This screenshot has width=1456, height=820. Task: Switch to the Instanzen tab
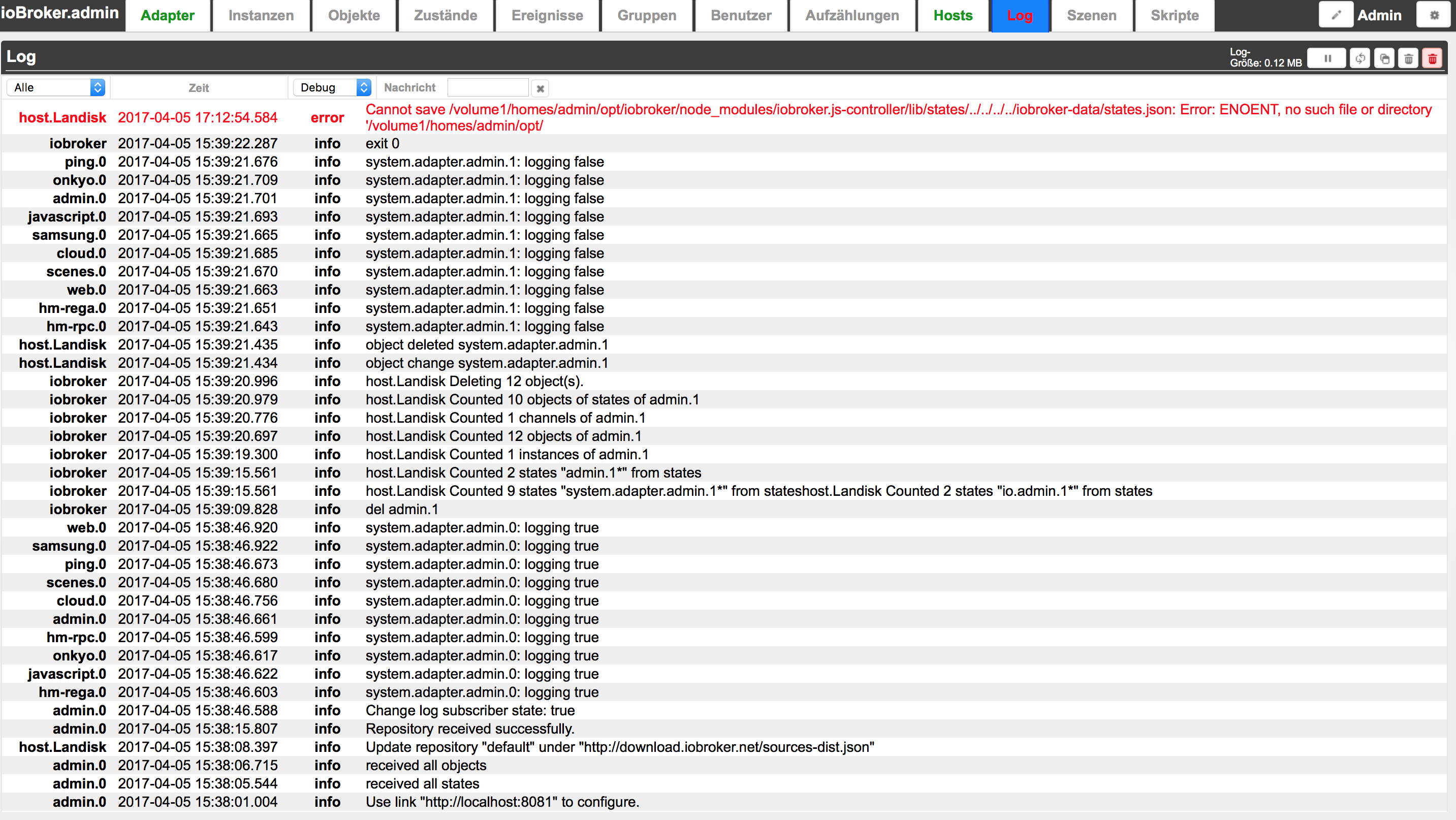tap(261, 16)
